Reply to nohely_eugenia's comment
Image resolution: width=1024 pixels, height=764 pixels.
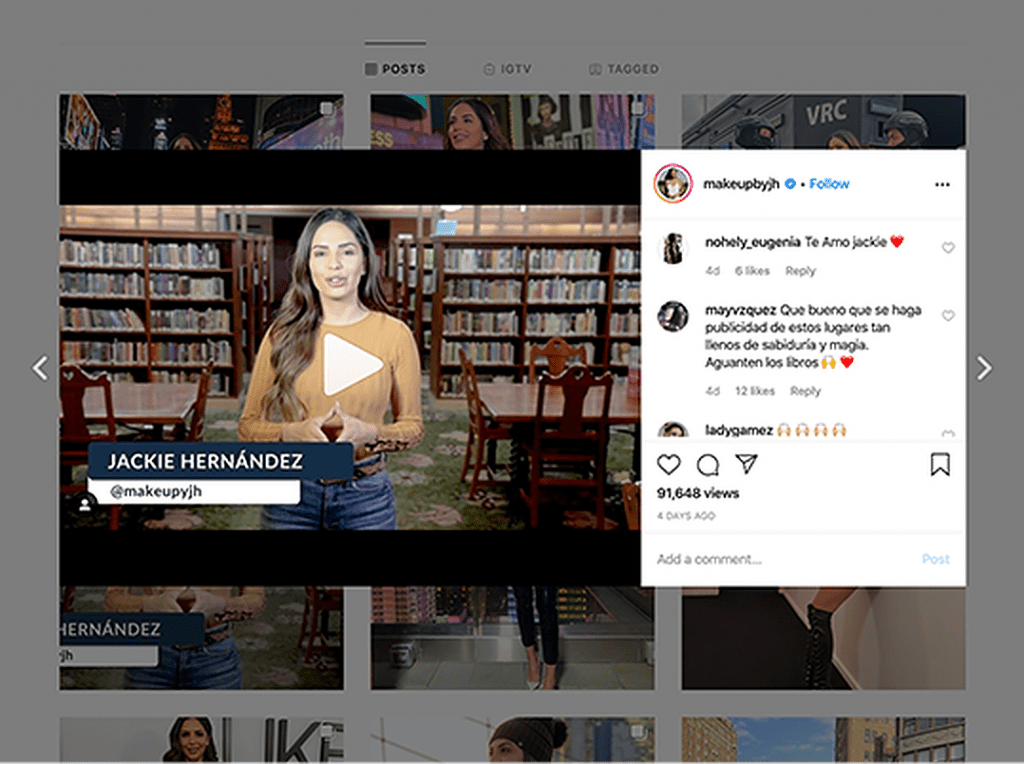click(x=800, y=271)
